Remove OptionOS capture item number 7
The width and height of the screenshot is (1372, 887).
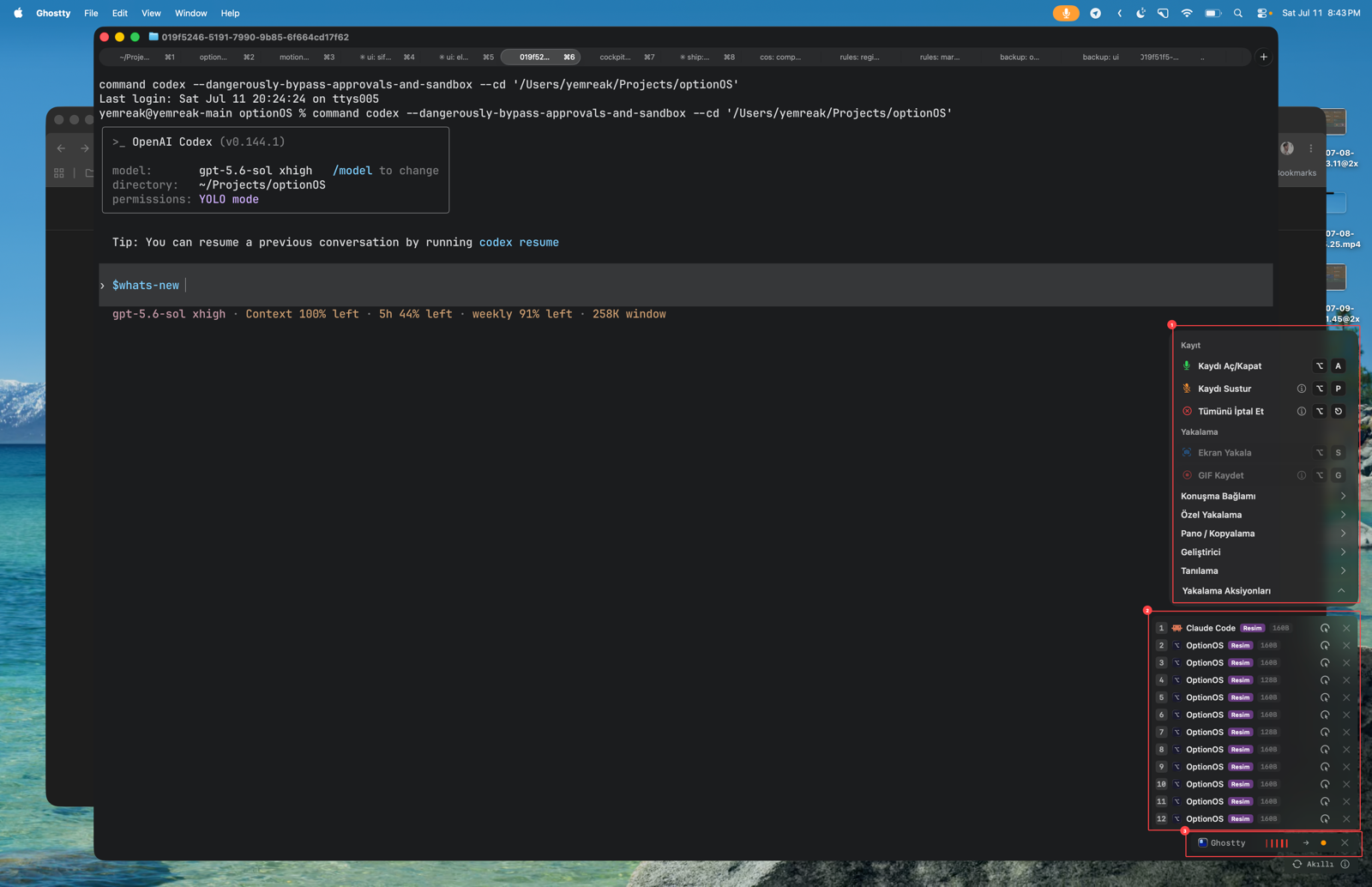coord(1346,732)
